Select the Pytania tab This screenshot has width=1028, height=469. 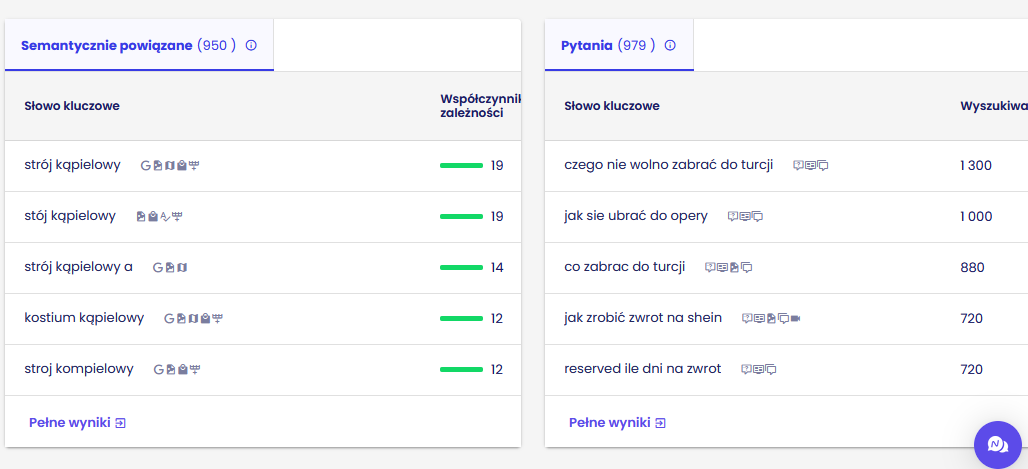point(619,45)
